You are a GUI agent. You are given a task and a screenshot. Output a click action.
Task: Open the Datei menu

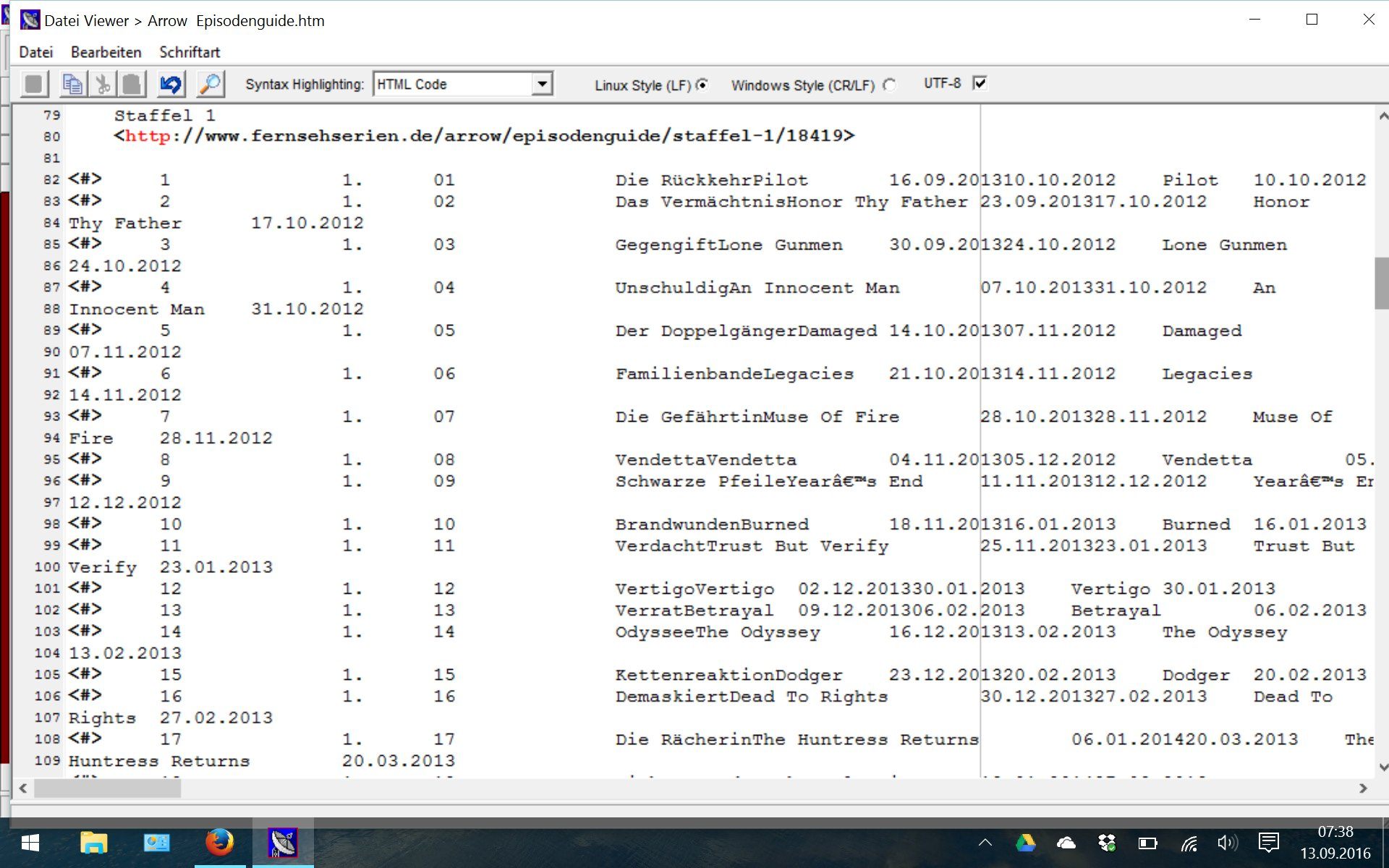tap(36, 52)
